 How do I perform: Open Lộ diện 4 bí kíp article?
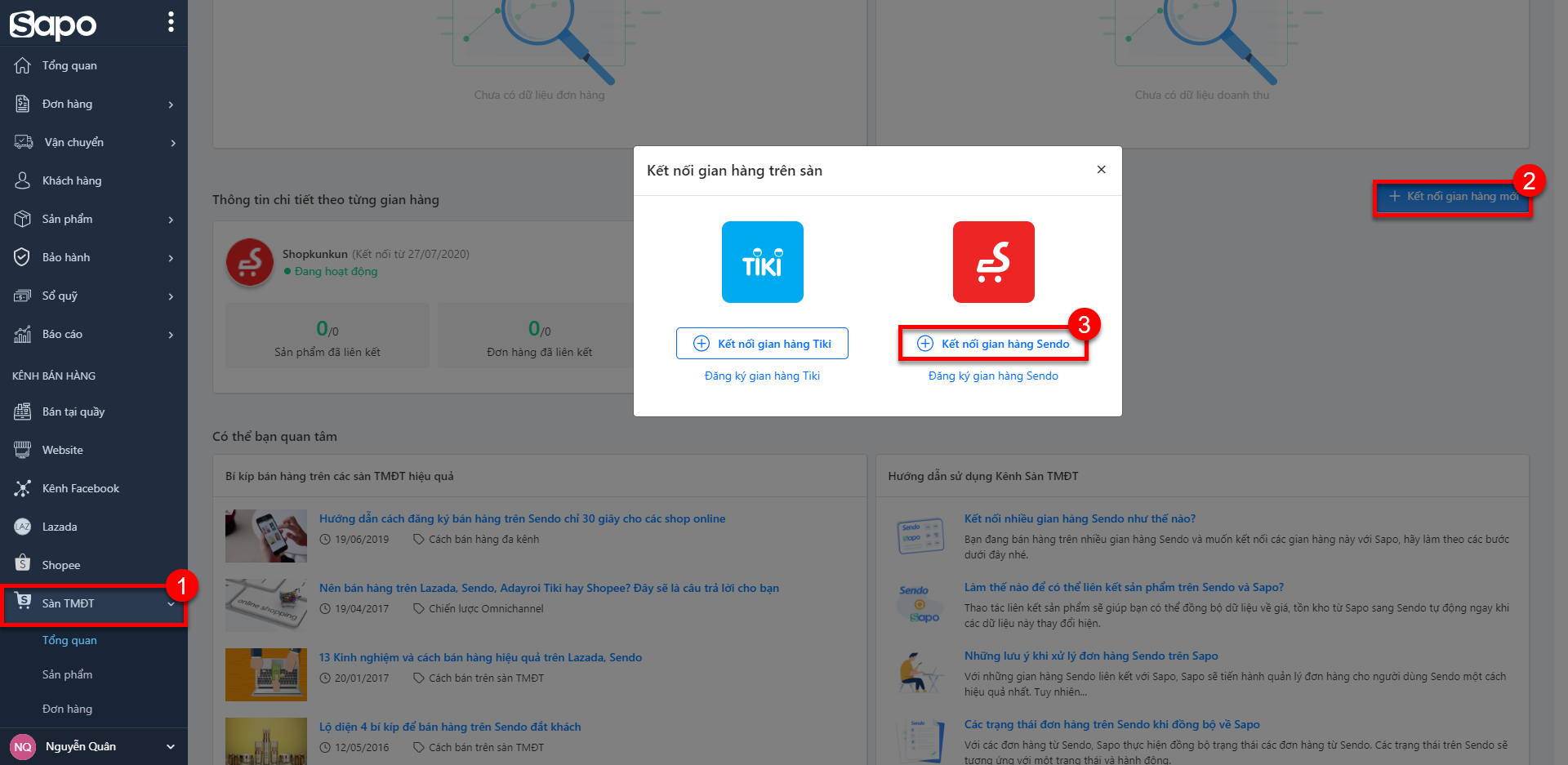click(x=450, y=727)
